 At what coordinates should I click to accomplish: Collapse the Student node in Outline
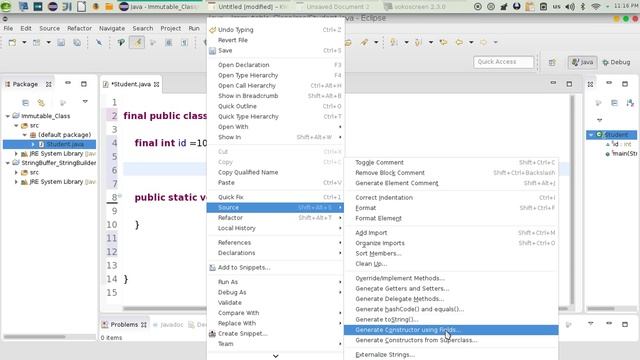(x=591, y=135)
